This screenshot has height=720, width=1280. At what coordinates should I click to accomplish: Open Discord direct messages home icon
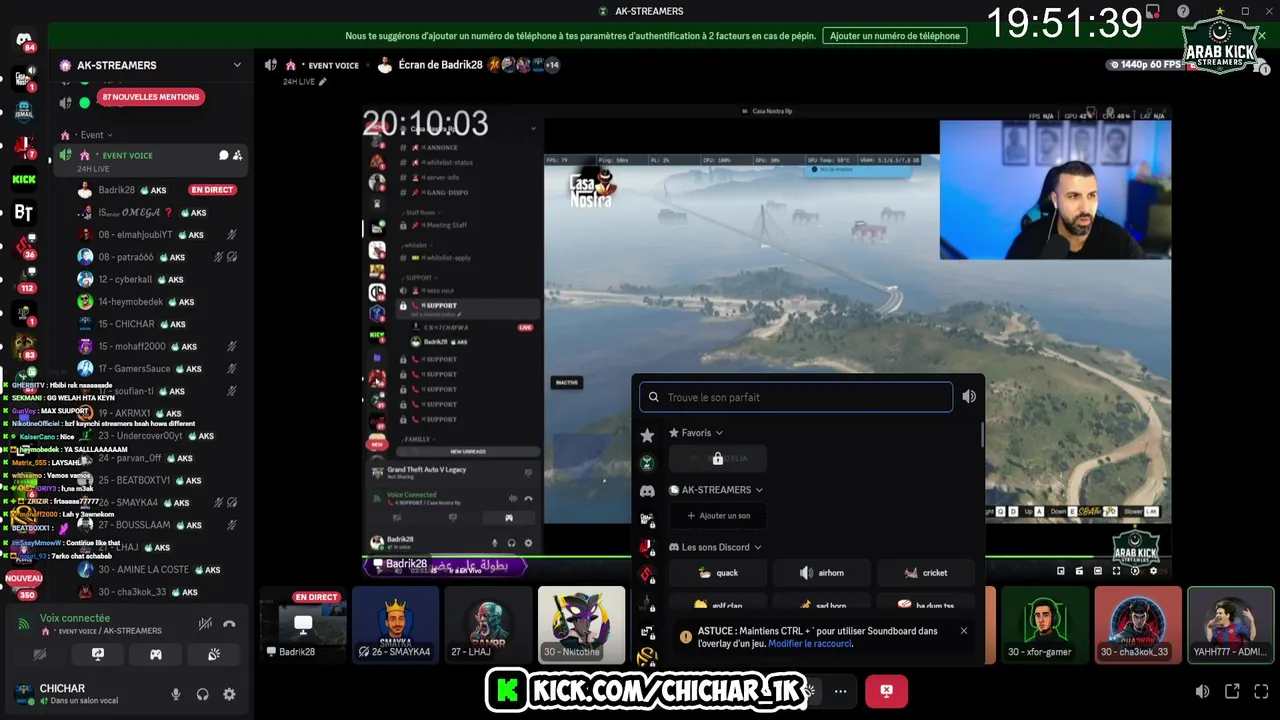[x=24, y=40]
